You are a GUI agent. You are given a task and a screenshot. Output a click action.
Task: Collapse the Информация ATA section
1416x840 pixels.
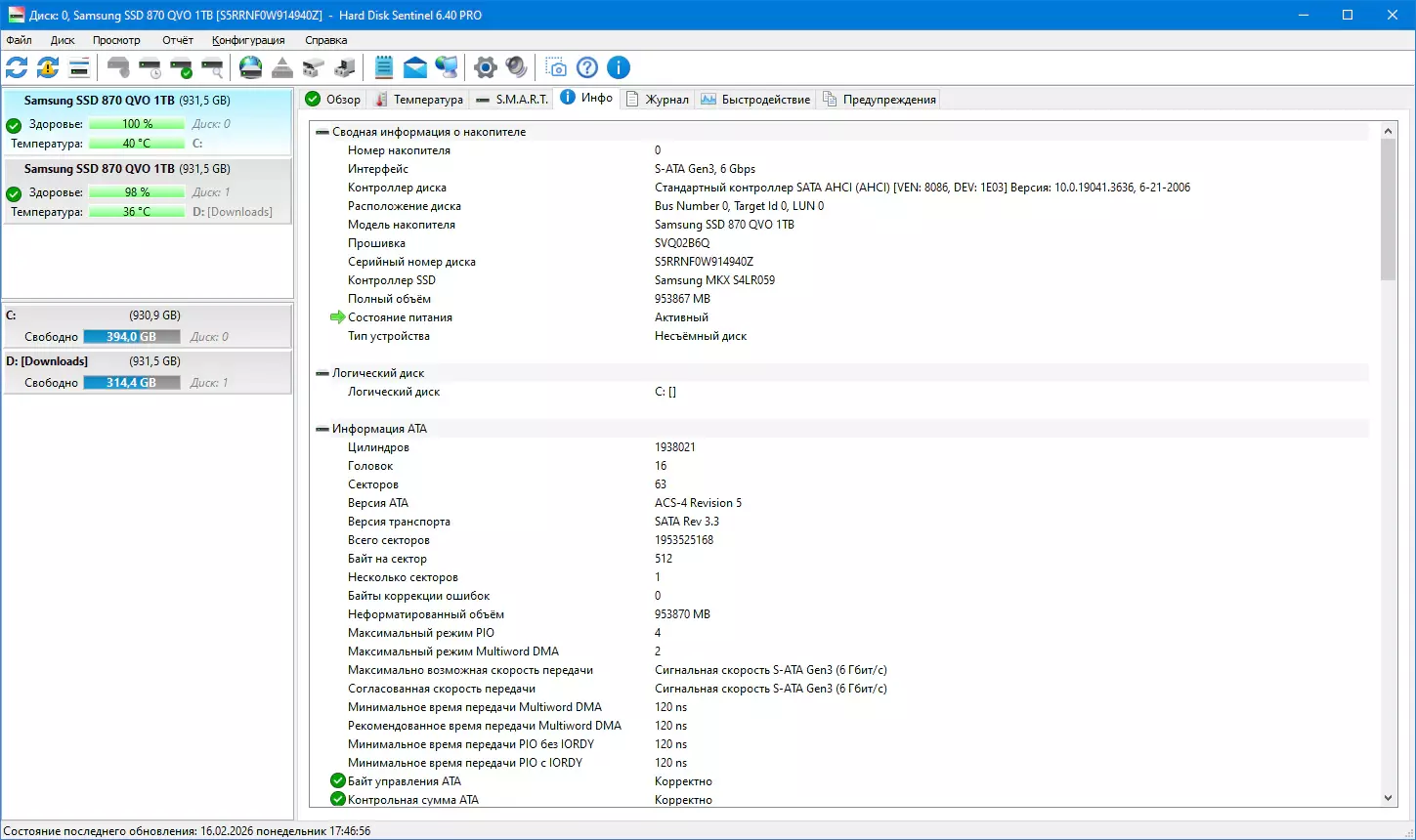pos(322,429)
